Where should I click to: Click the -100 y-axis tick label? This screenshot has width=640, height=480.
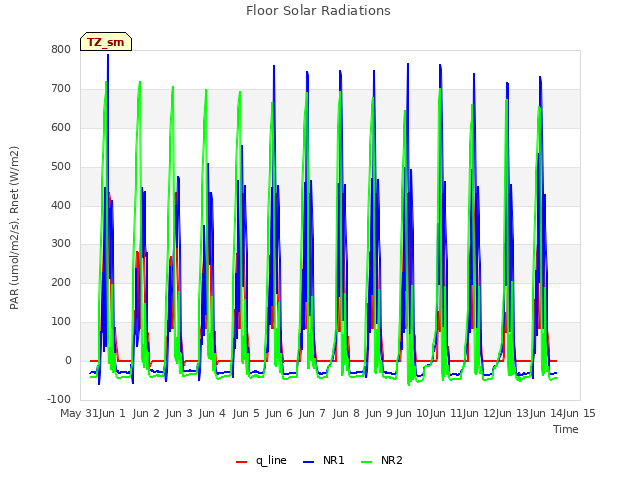point(59,399)
